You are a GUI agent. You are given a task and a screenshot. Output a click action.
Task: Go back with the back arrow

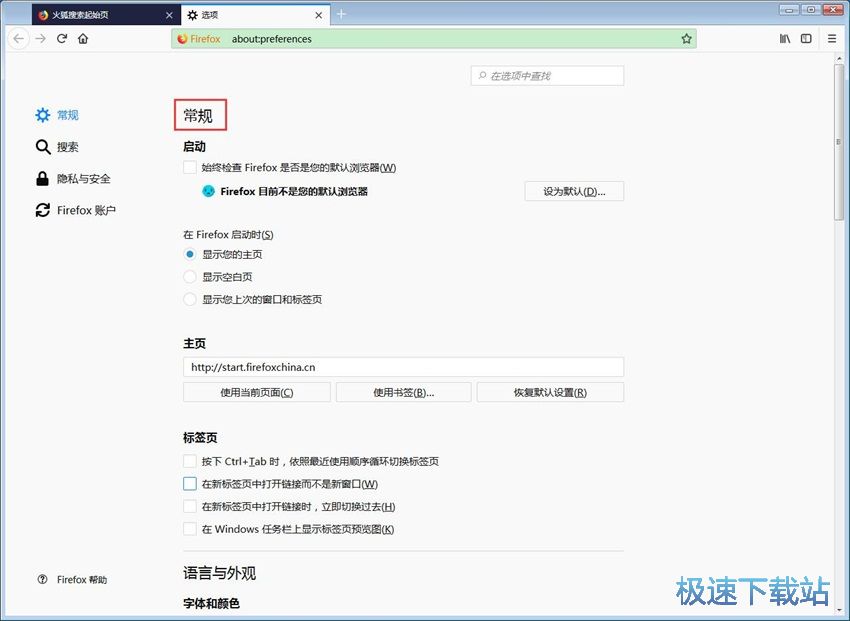18,38
